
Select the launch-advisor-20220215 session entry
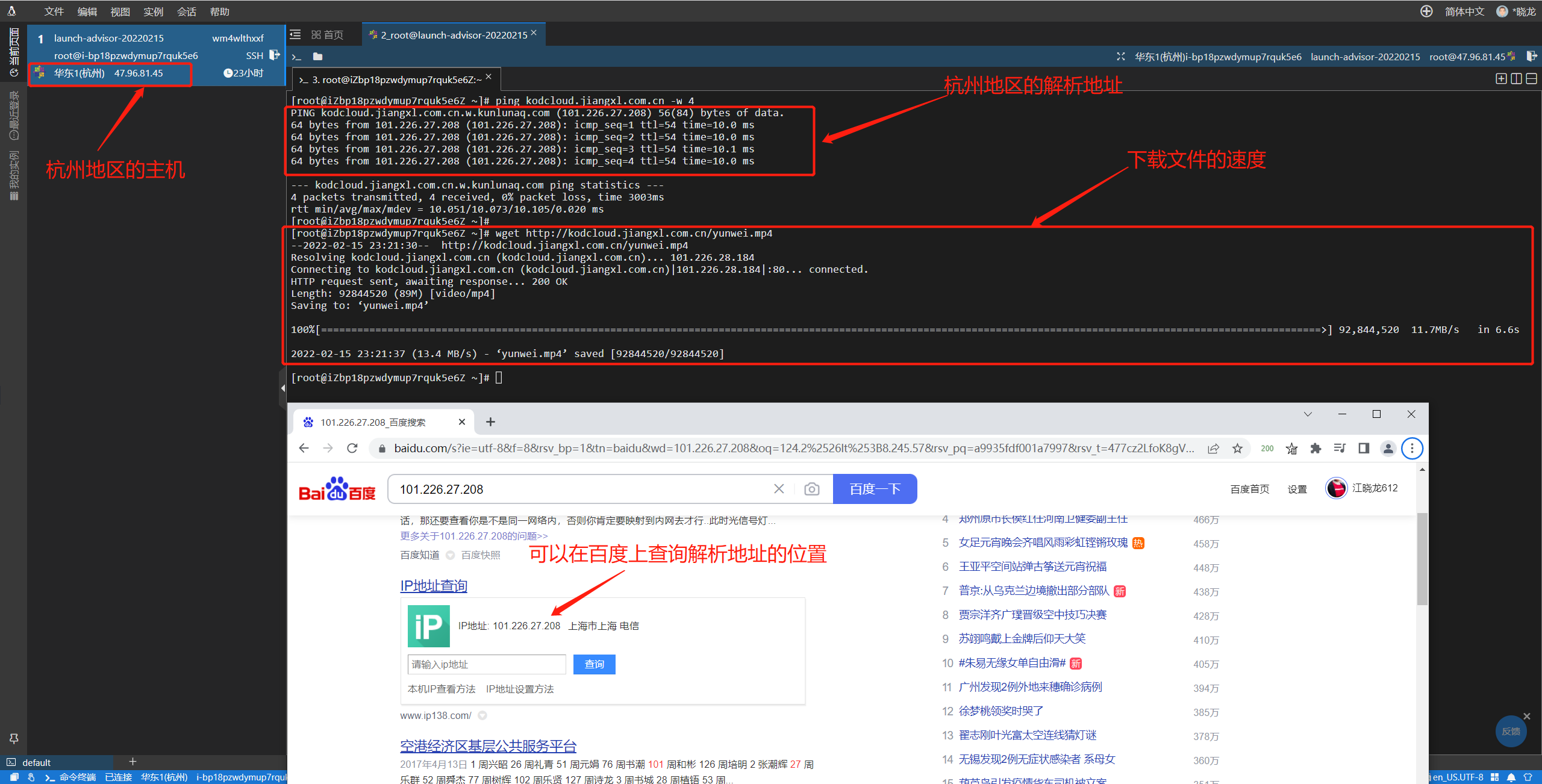click(108, 38)
